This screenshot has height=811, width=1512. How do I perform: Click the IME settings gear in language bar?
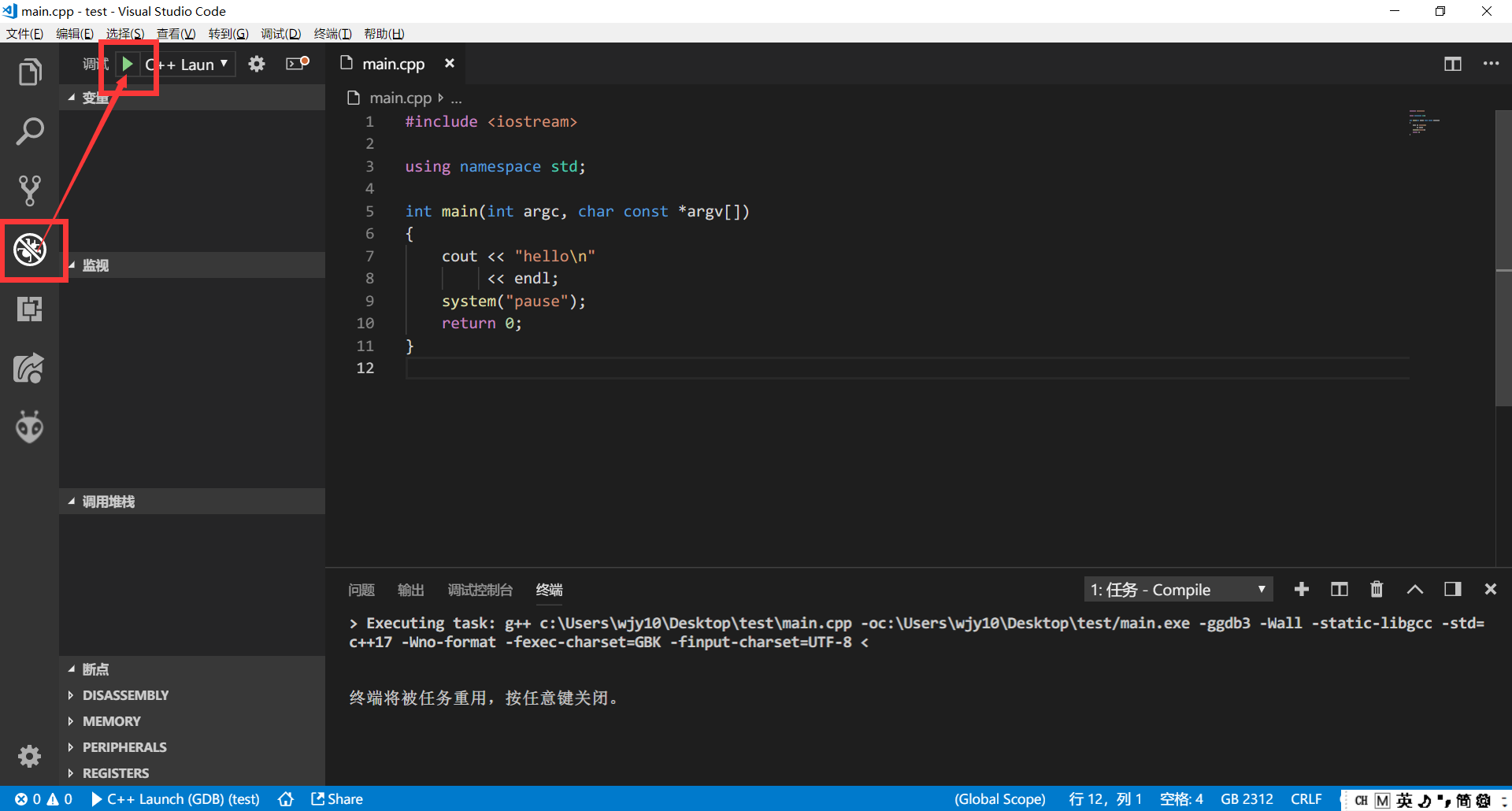[x=1483, y=800]
